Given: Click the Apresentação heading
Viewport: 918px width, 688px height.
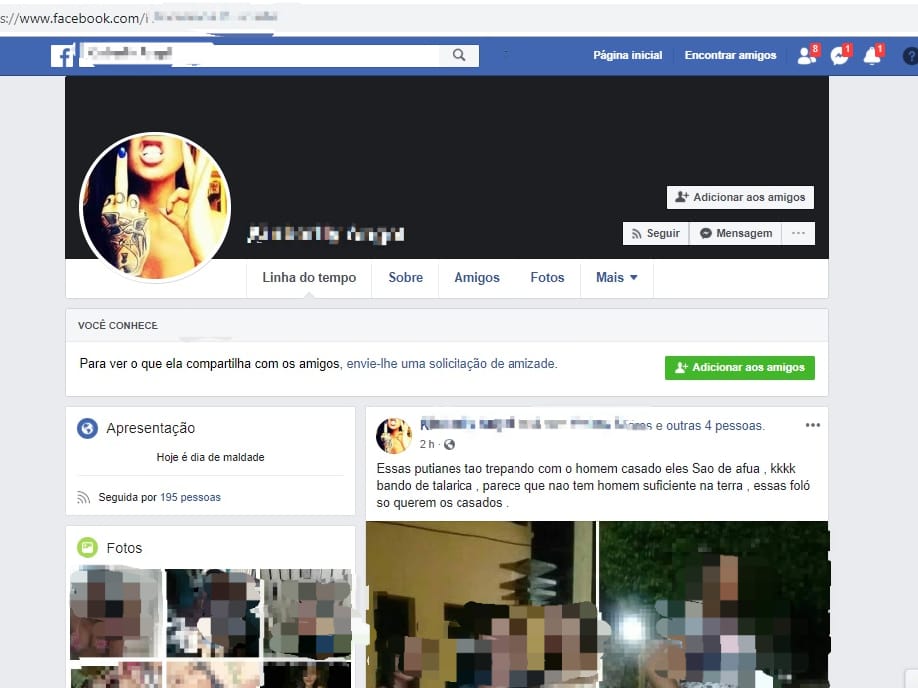Looking at the screenshot, I should tap(150, 428).
